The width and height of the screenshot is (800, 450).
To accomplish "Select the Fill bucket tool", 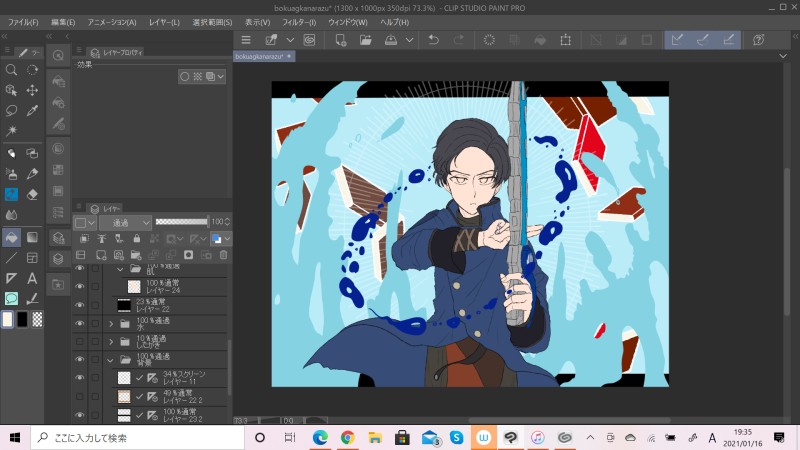I will (11, 237).
